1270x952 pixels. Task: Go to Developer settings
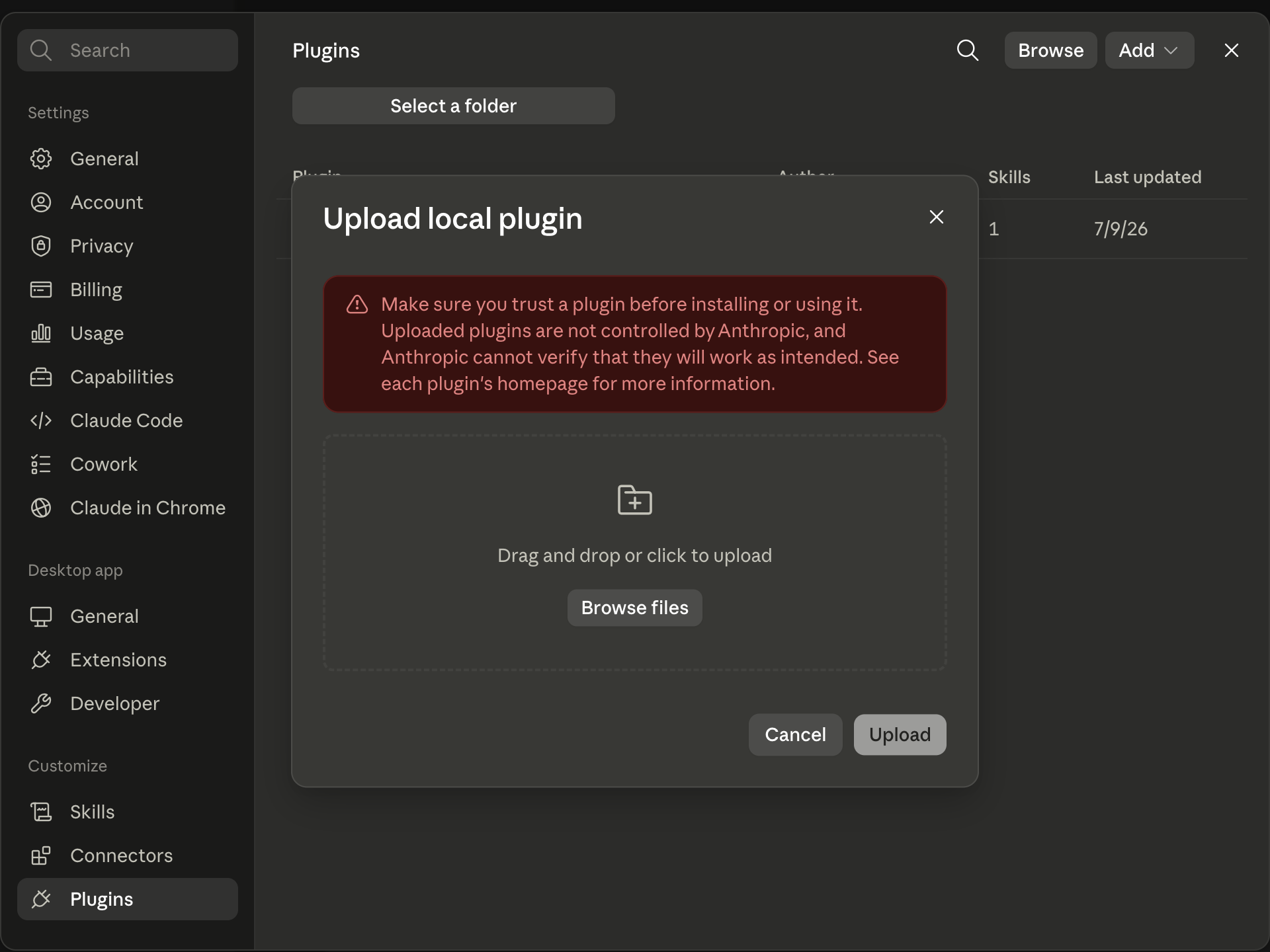(128, 703)
